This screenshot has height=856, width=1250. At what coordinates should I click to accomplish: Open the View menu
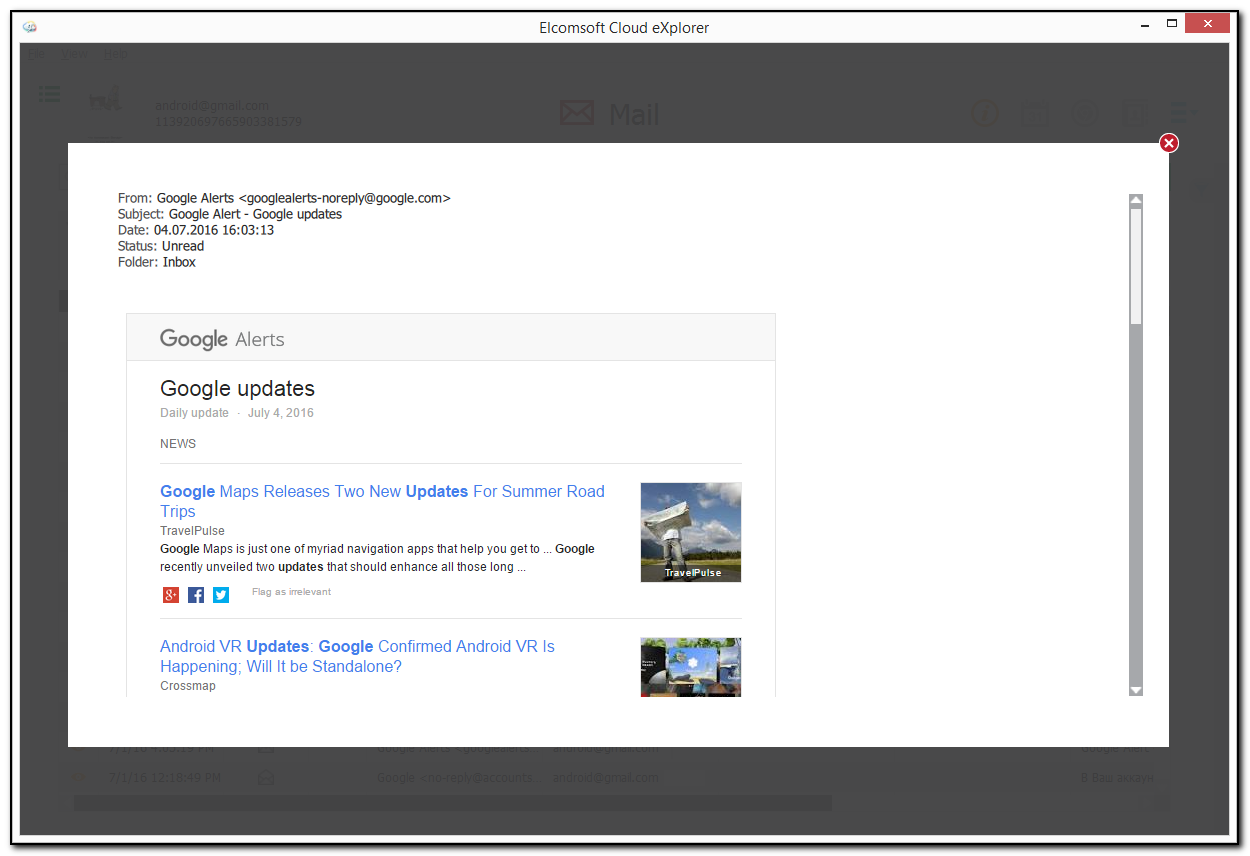[74, 54]
